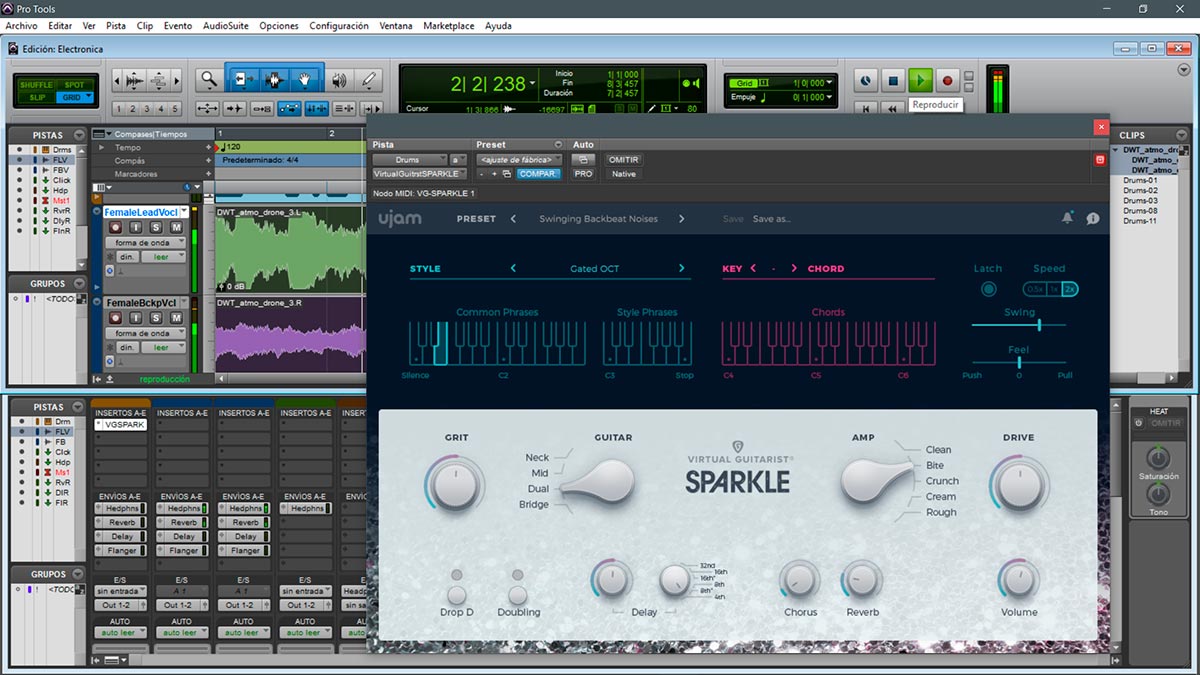Open the AudioSuite menu

(x=226, y=26)
